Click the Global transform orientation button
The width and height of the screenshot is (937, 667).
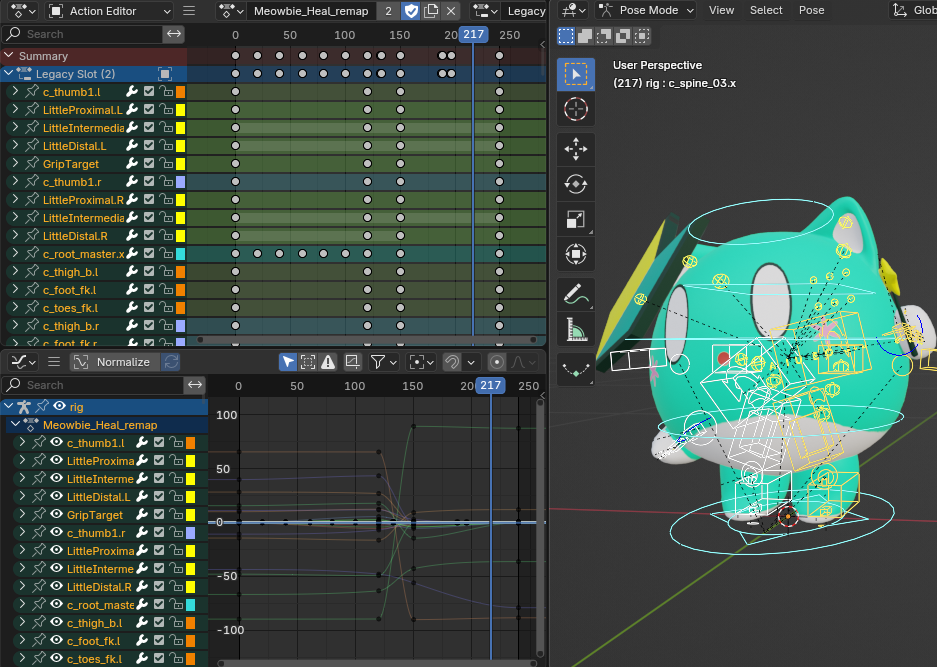912,10
